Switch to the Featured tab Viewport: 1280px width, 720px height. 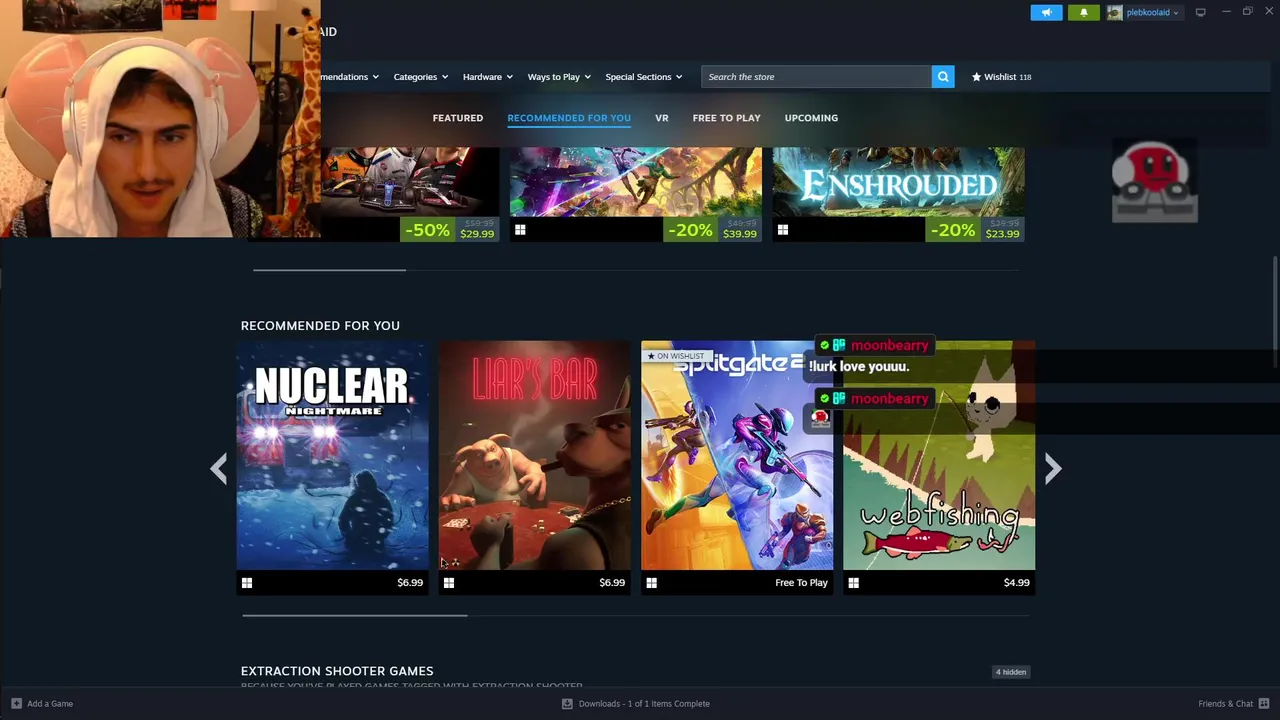pyautogui.click(x=457, y=118)
